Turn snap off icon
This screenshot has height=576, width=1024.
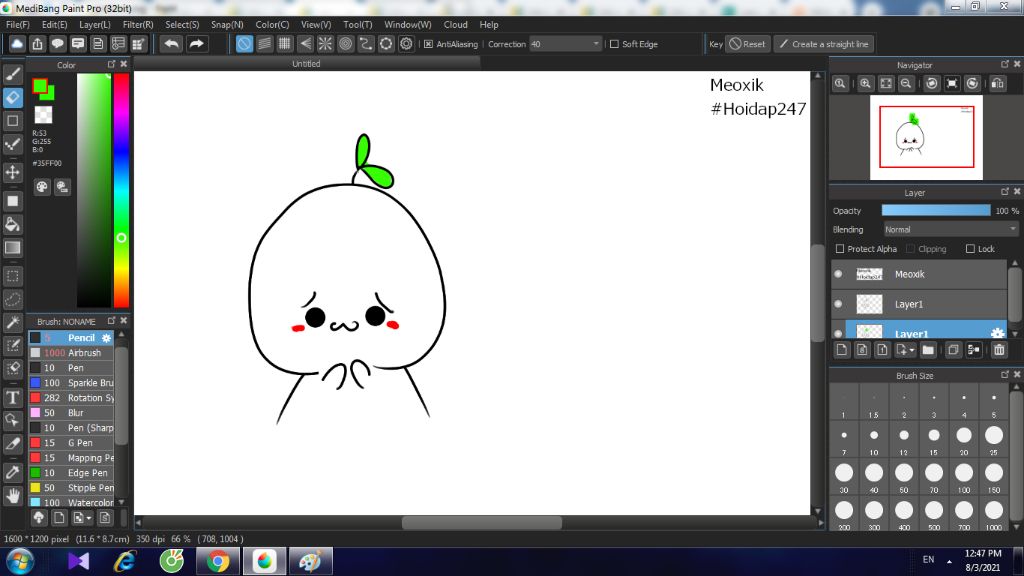[244, 44]
